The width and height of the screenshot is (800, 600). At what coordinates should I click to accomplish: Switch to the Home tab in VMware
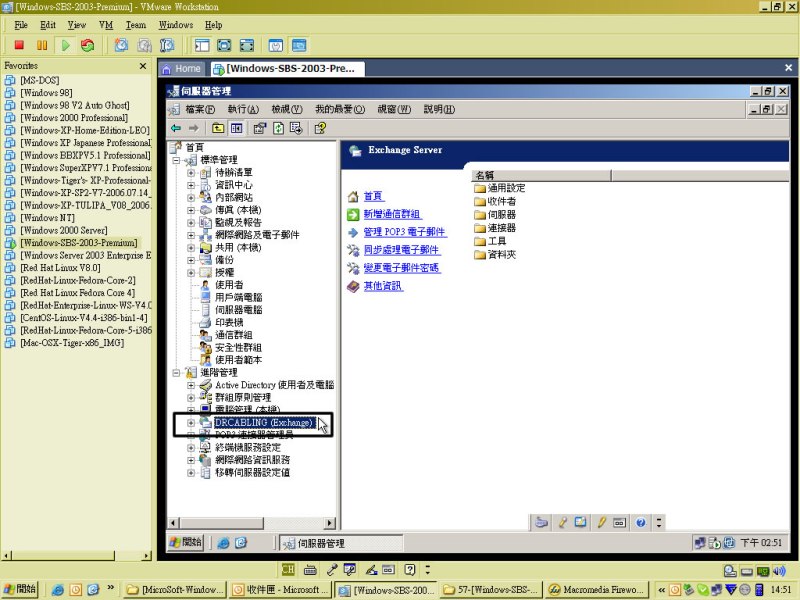coord(182,69)
